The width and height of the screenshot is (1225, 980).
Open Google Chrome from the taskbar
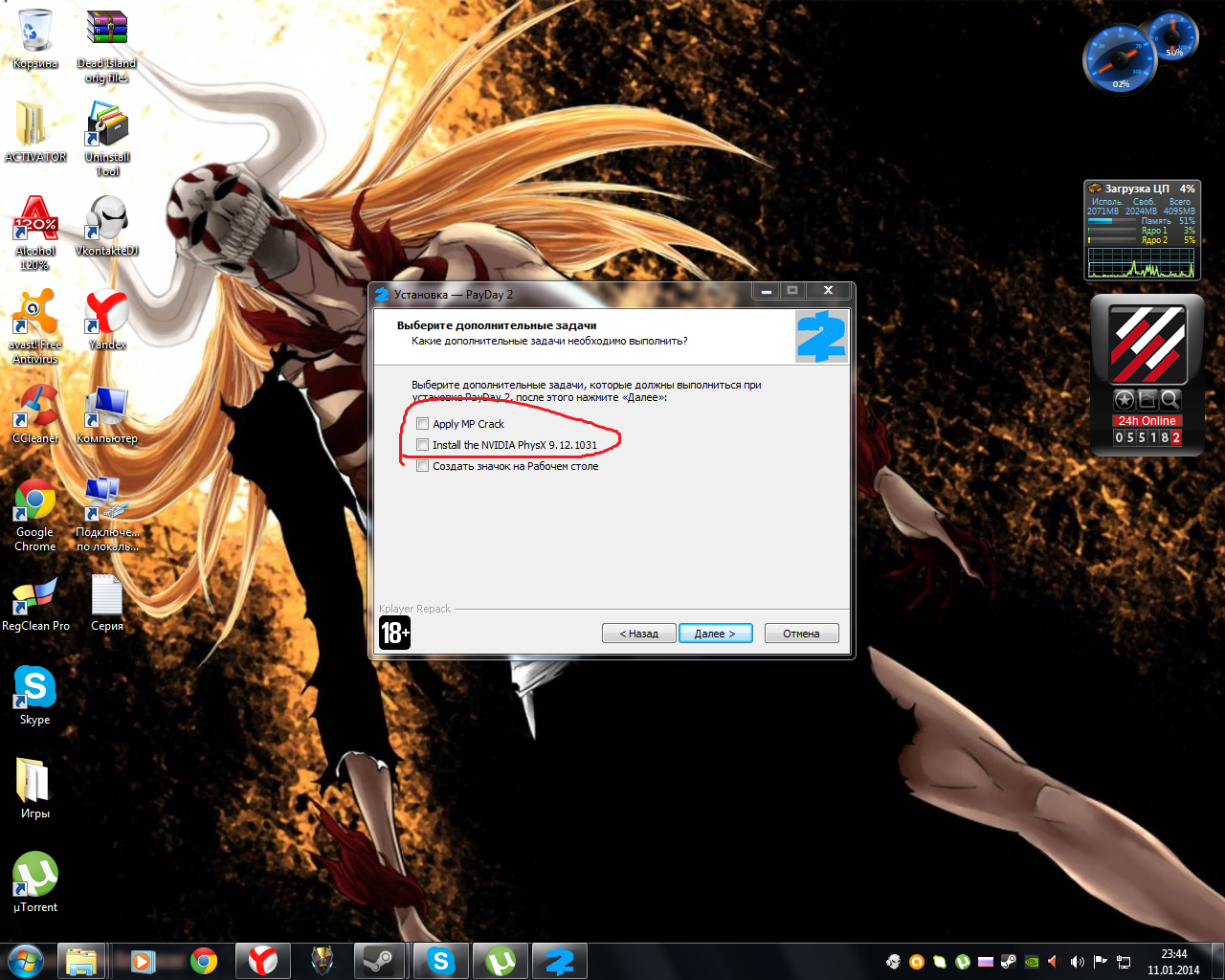[x=204, y=961]
